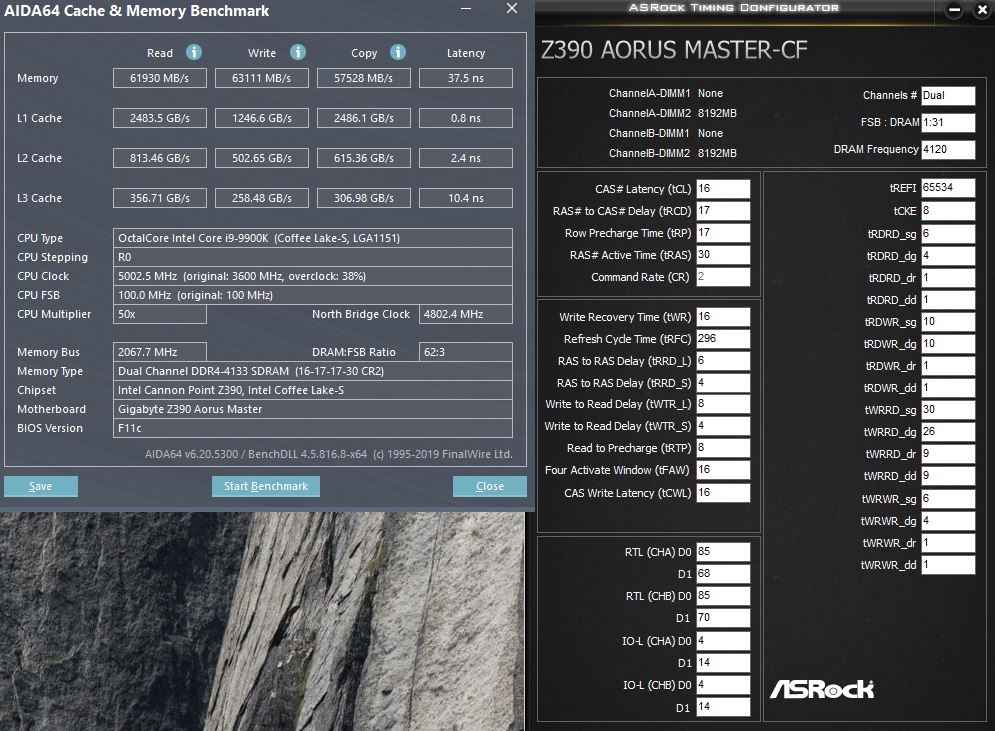Click the tWRRD_dg field showing 26
The height and width of the screenshot is (731, 995).
click(x=948, y=432)
